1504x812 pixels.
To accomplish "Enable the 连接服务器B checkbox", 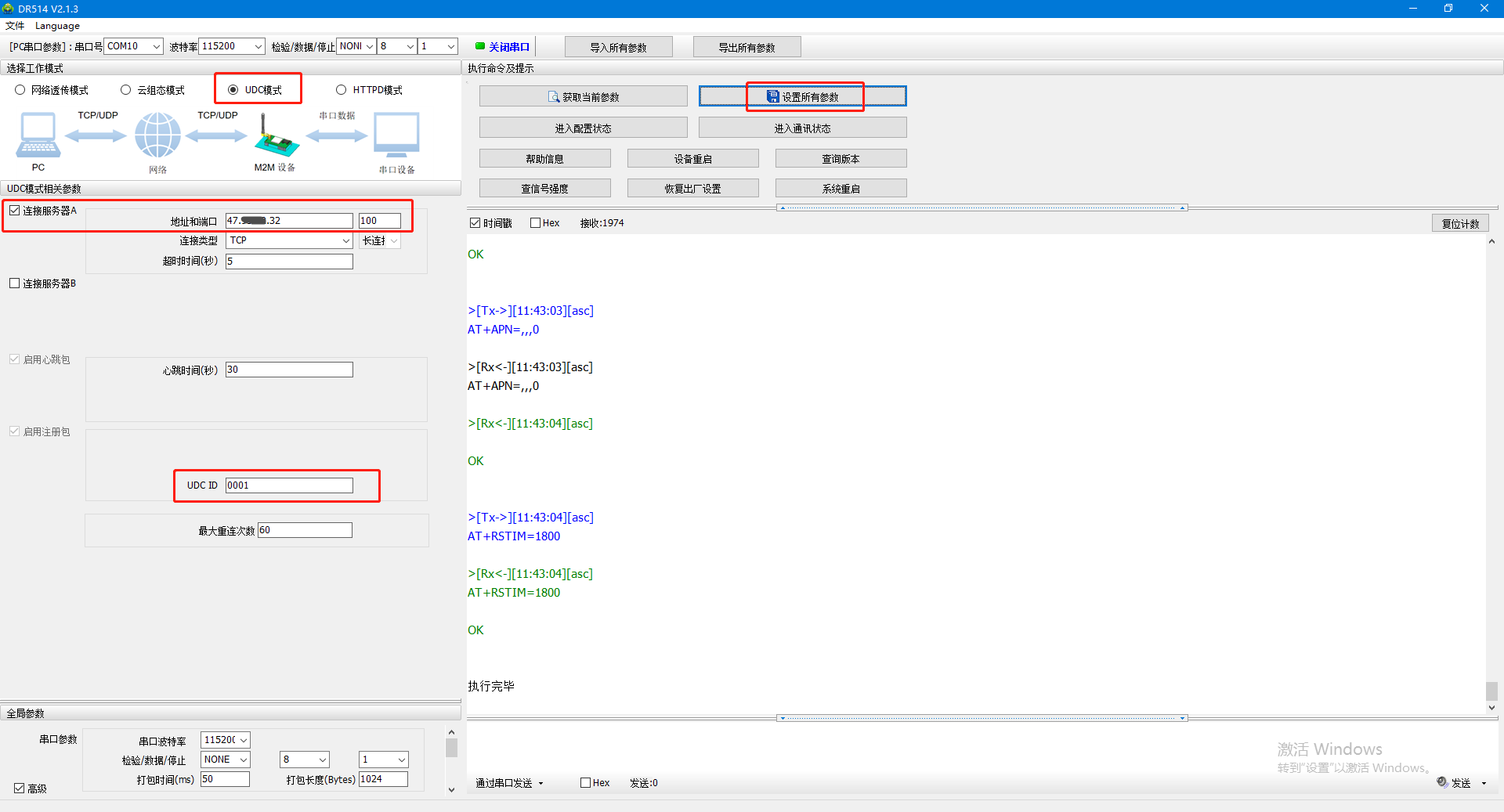I will click(15, 283).
